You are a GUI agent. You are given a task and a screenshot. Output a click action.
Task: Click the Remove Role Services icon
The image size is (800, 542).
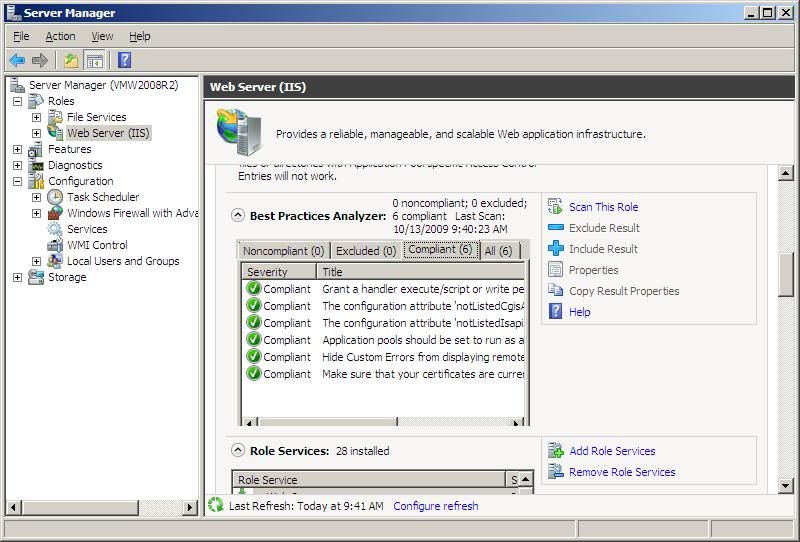pyautogui.click(x=556, y=471)
